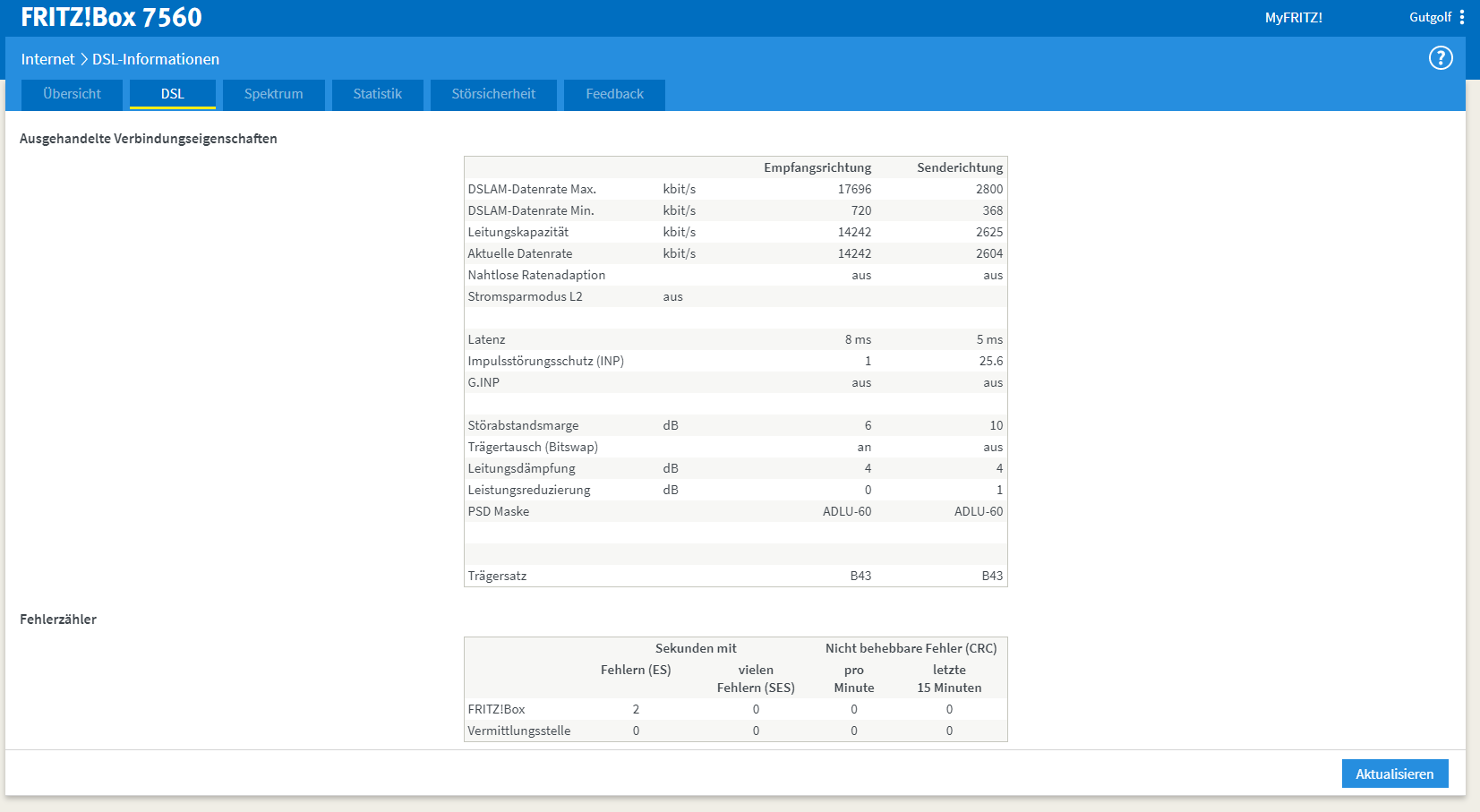The width and height of the screenshot is (1480, 812).
Task: Click the Empfangsrichtung column header
Action: coord(817,167)
